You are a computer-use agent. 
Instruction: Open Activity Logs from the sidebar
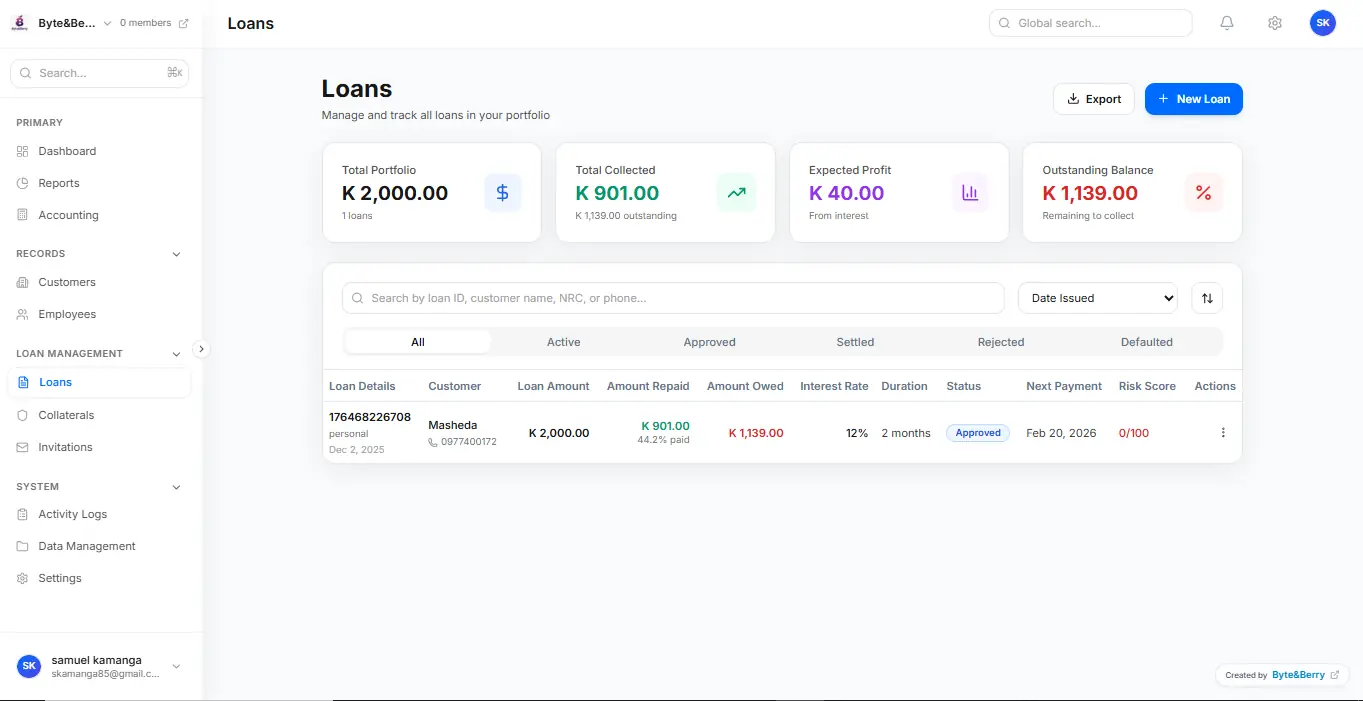(72, 513)
